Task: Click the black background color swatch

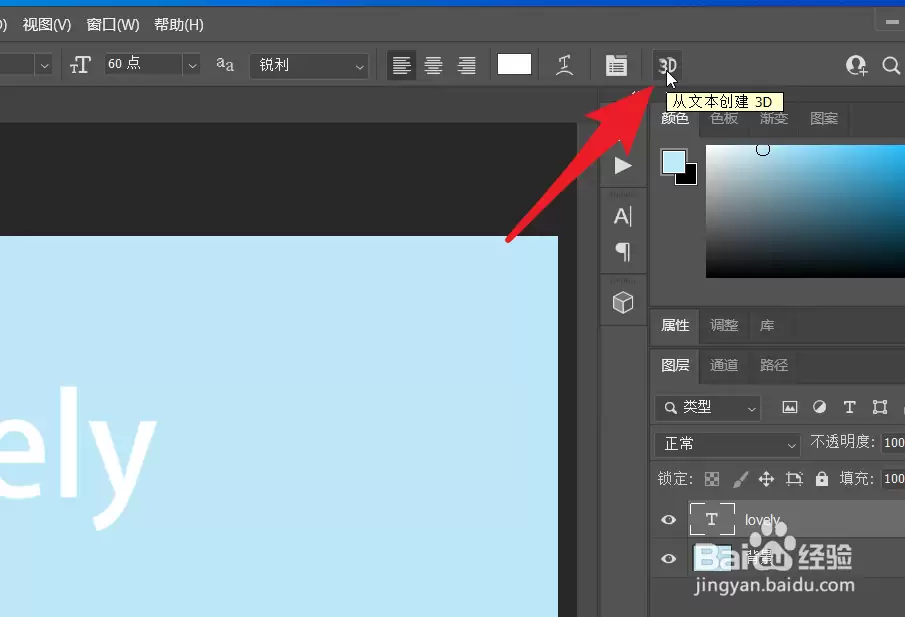Action: 689,176
